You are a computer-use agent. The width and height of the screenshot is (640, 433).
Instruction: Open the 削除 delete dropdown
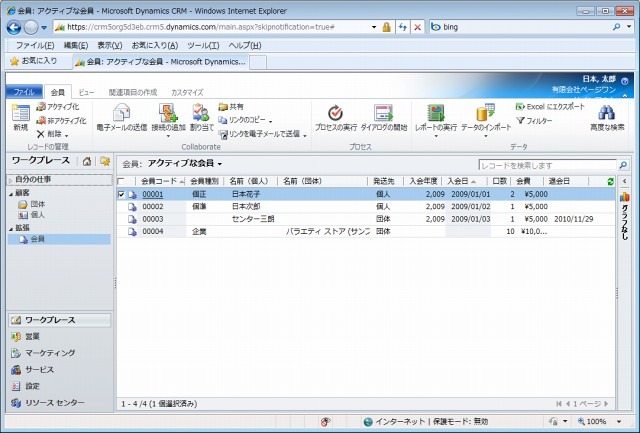[x=67, y=135]
